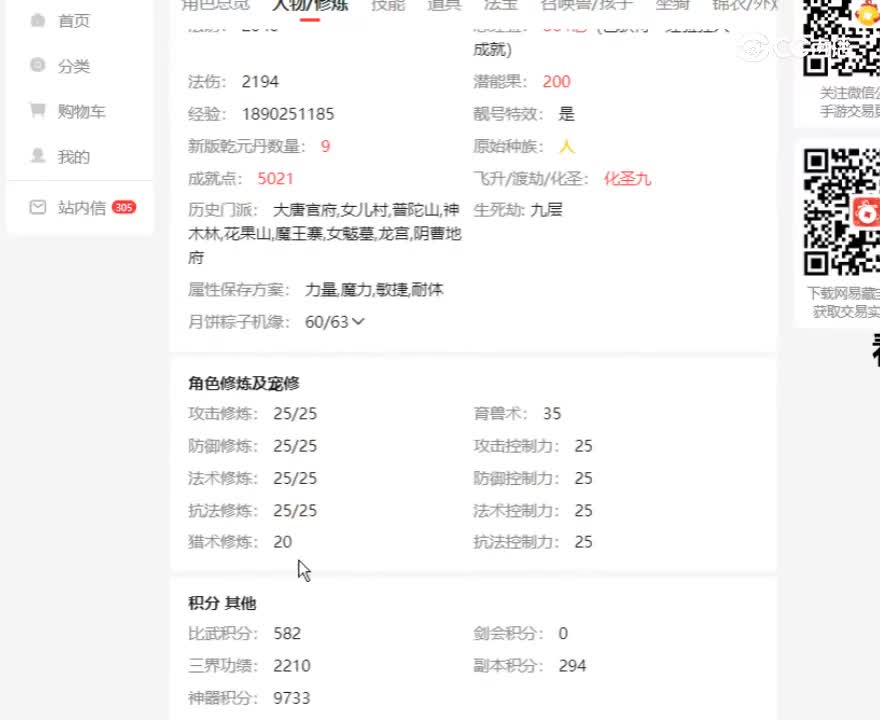Click the 原始种族 value 人
Screen dimensions: 880x720
[x=567, y=146]
